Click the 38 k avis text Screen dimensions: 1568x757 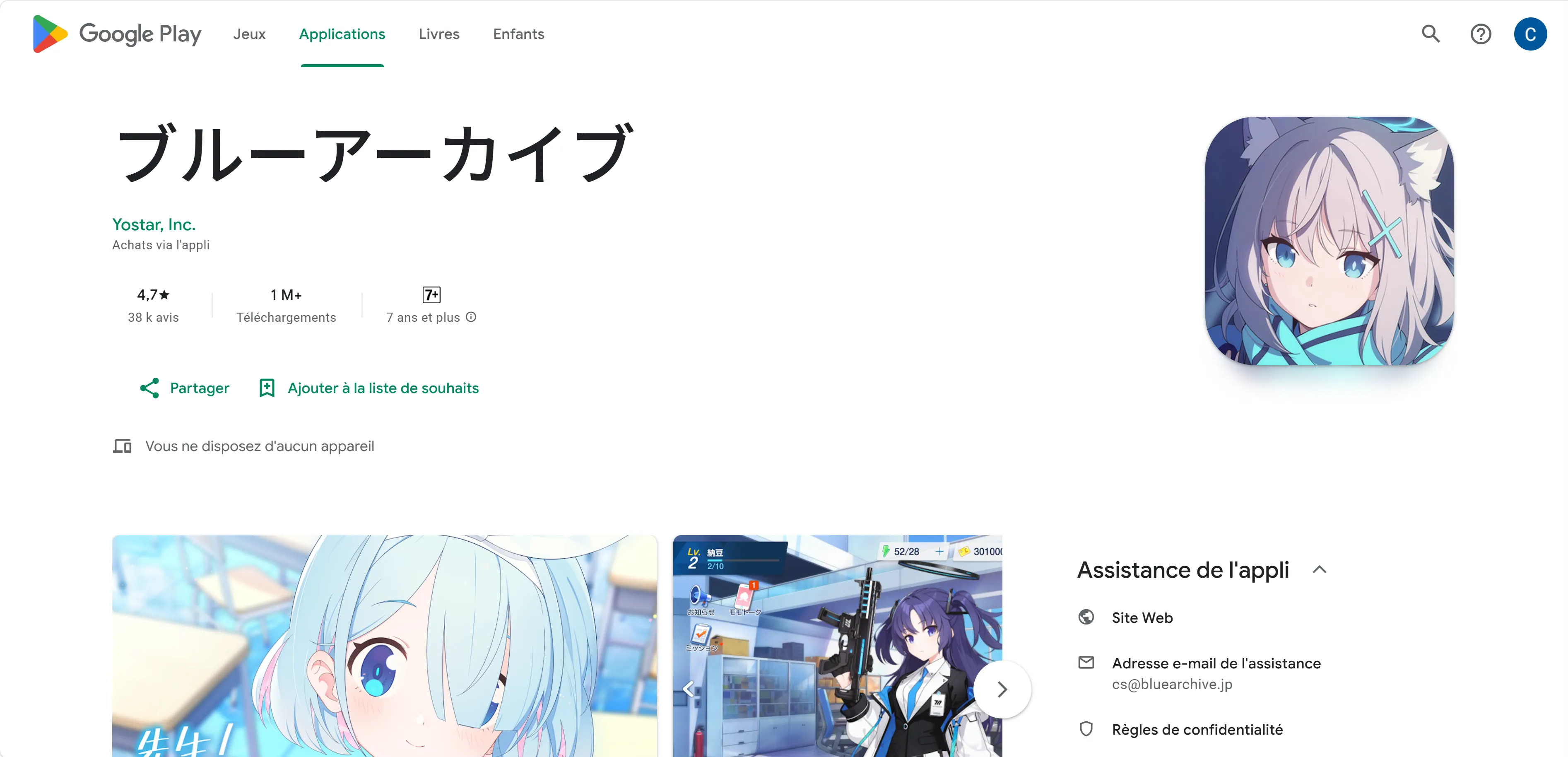coord(153,317)
